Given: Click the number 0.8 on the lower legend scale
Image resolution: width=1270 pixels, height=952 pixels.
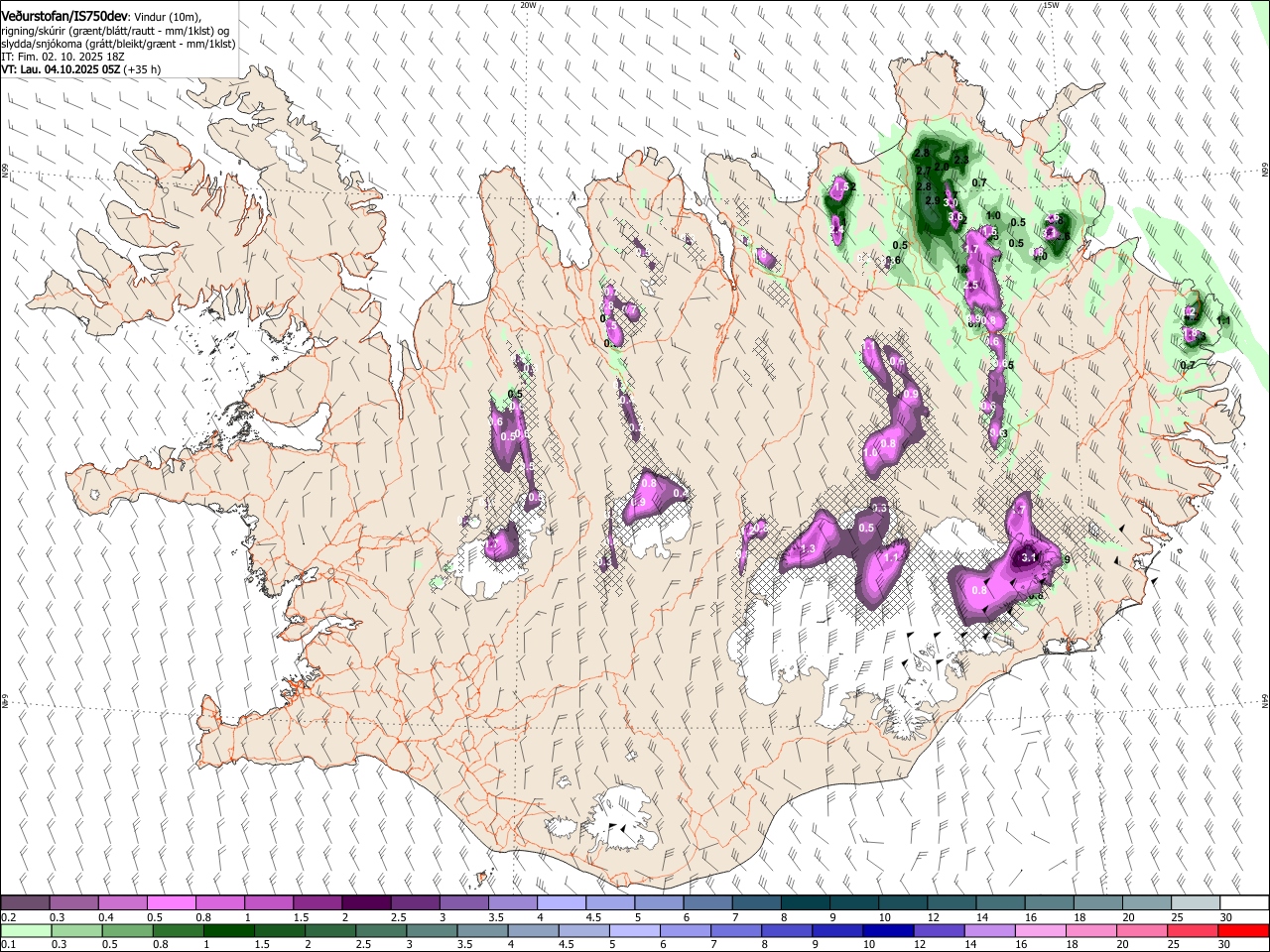Looking at the screenshot, I should (x=160, y=945).
